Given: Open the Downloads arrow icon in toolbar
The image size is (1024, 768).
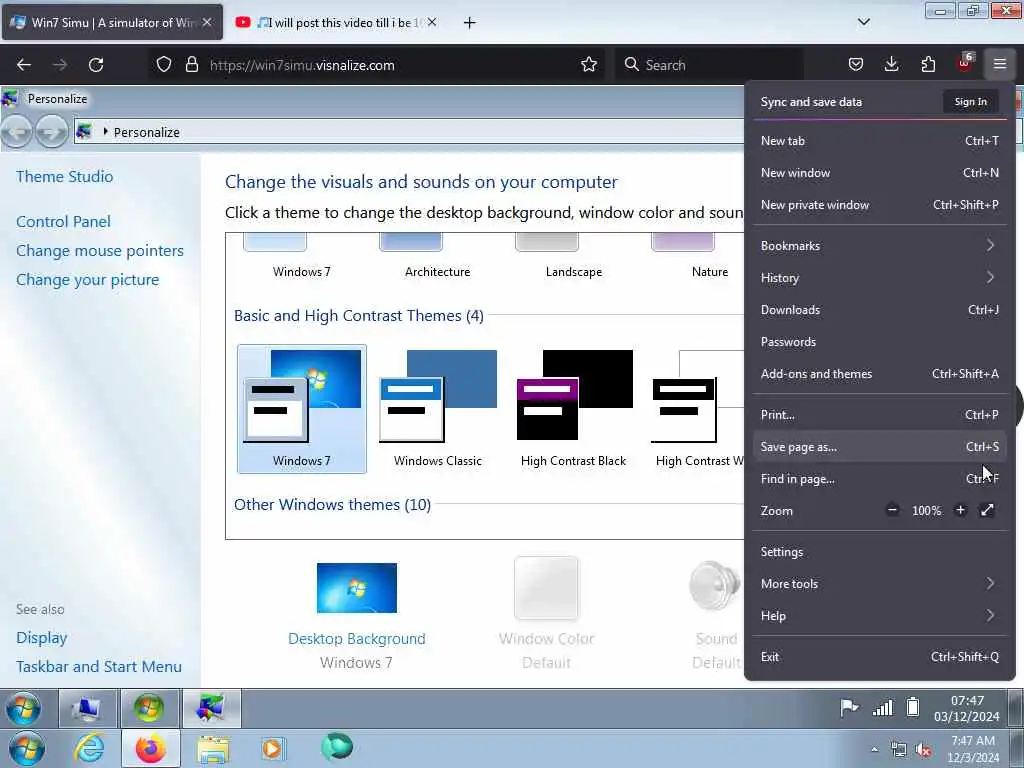Looking at the screenshot, I should tap(891, 64).
